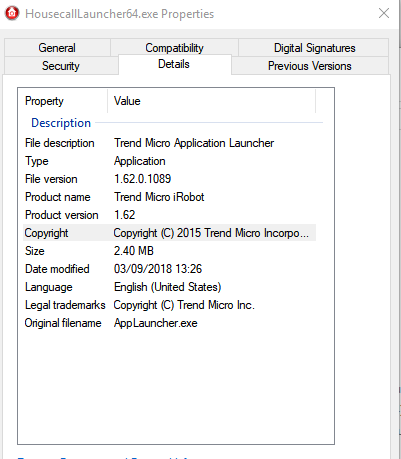Select the 2.40 MB size value
Image resolution: width=401 pixels, height=459 pixels.
click(134, 251)
